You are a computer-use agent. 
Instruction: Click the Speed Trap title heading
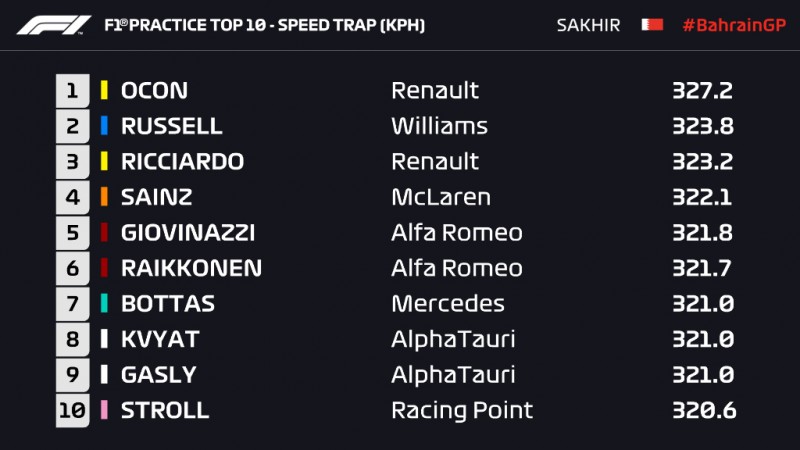[x=264, y=25]
